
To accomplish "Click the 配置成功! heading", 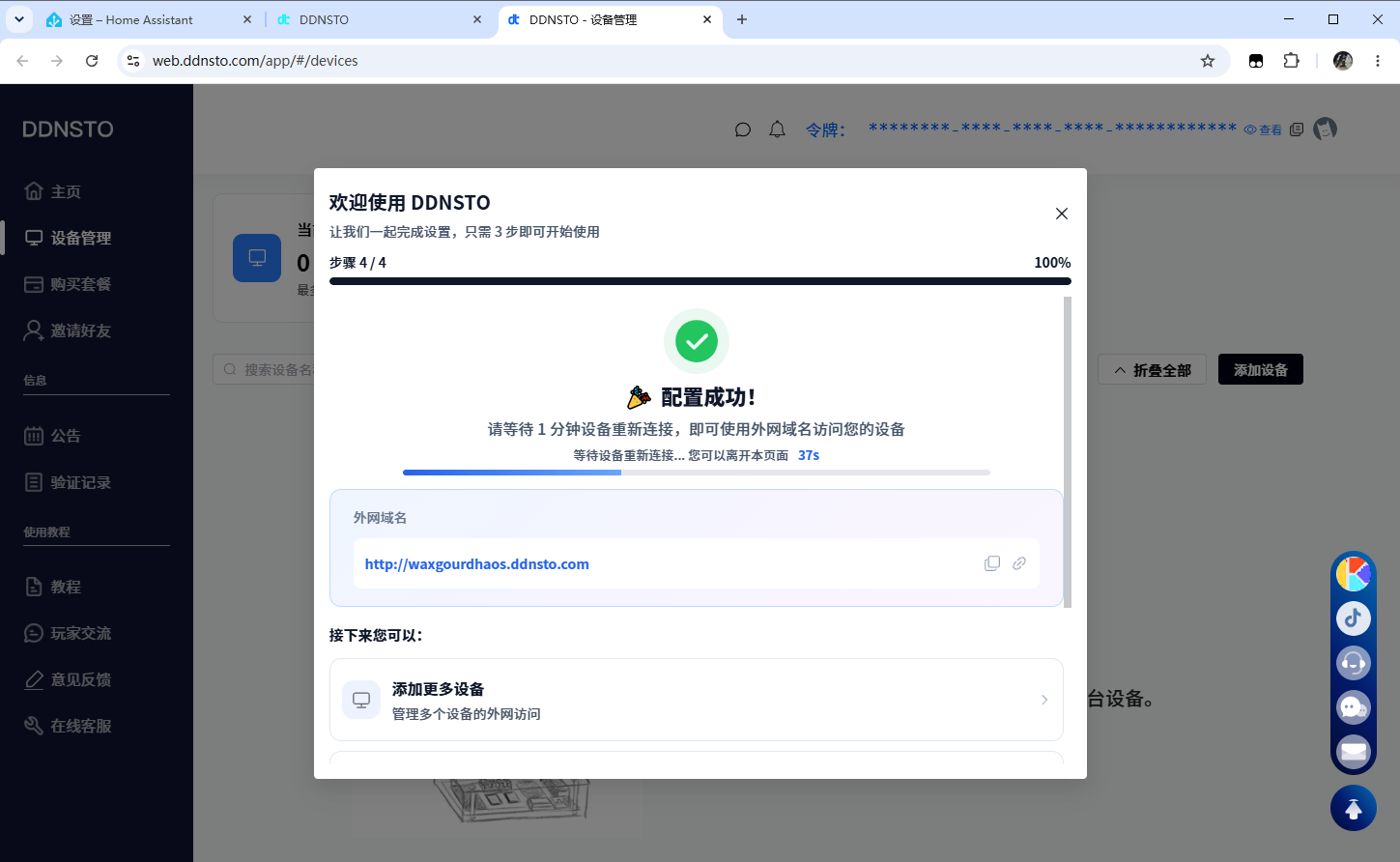I will point(708,397).
